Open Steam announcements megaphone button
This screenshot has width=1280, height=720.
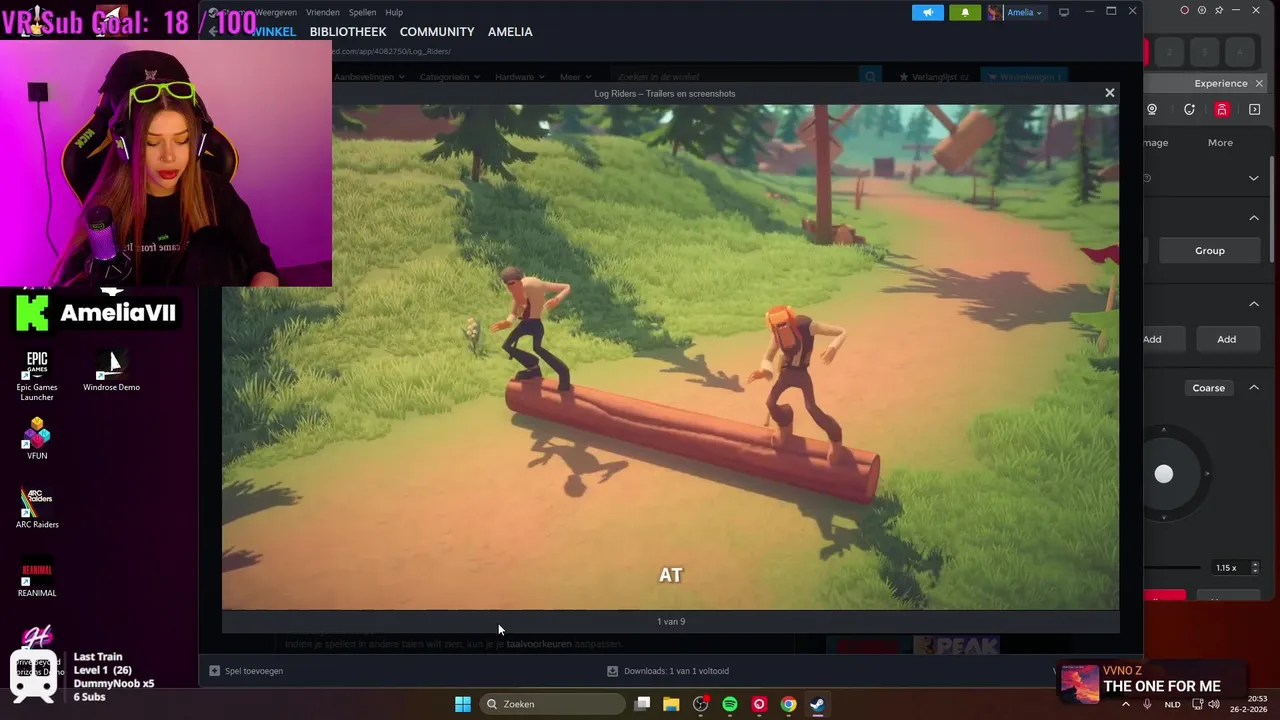[927, 12]
